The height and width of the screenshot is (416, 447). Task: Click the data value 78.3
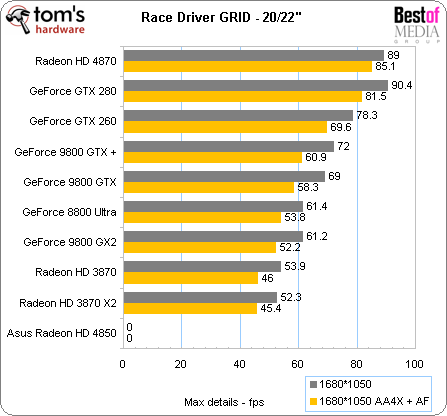[367, 115]
